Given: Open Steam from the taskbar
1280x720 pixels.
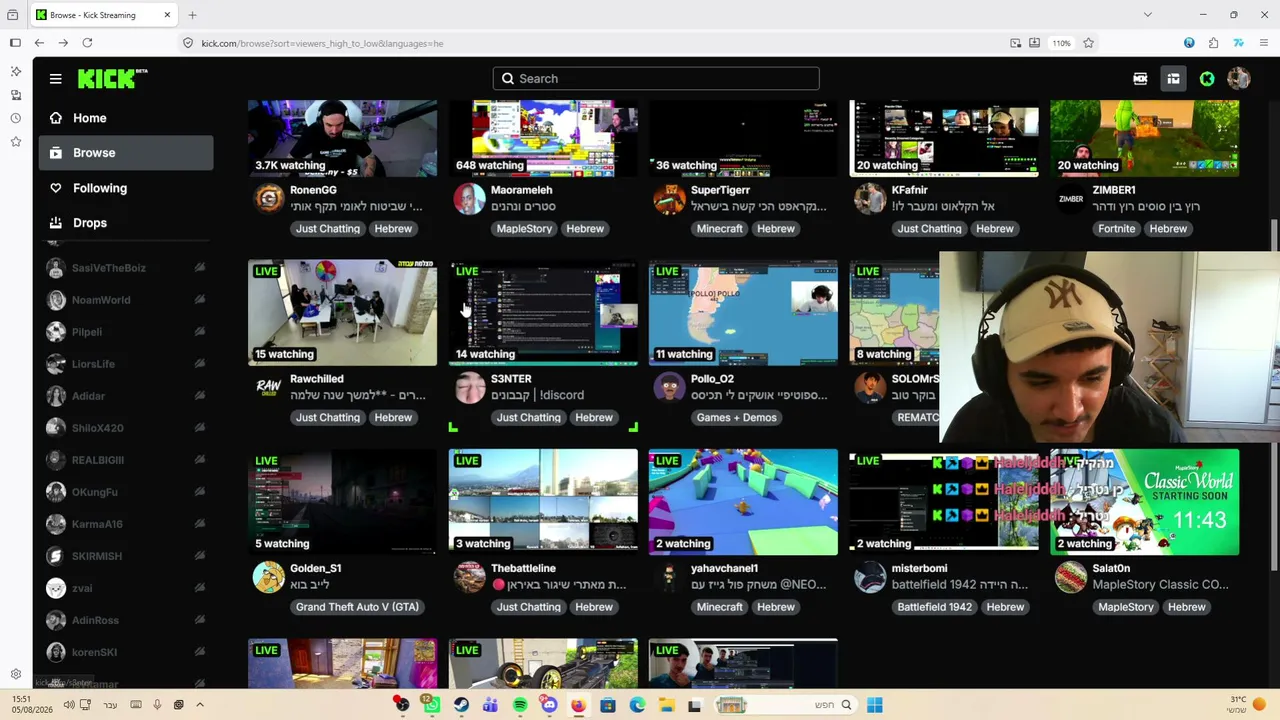Looking at the screenshot, I should click(x=461, y=705).
